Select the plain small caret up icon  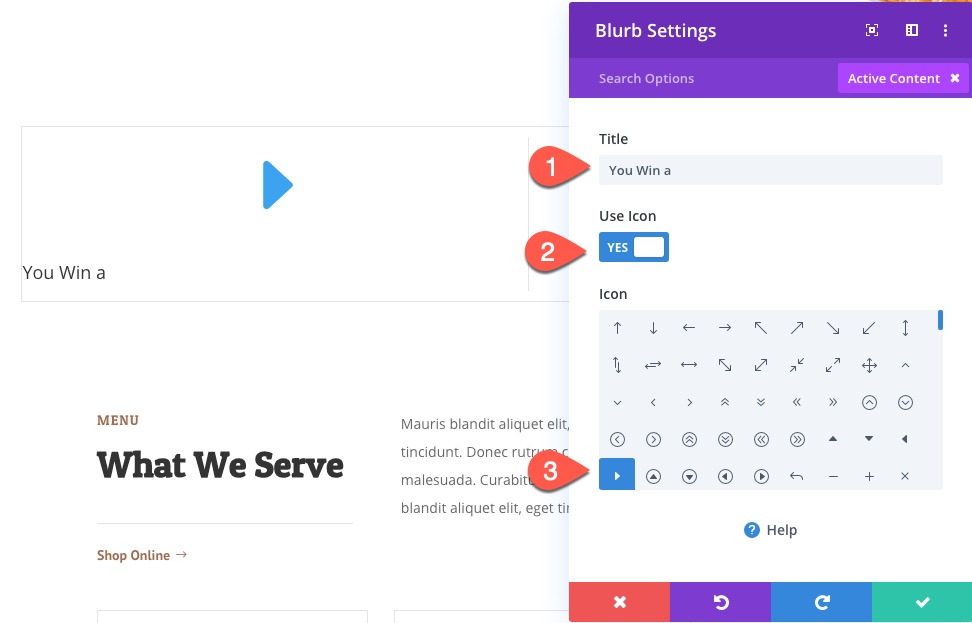[905, 365]
